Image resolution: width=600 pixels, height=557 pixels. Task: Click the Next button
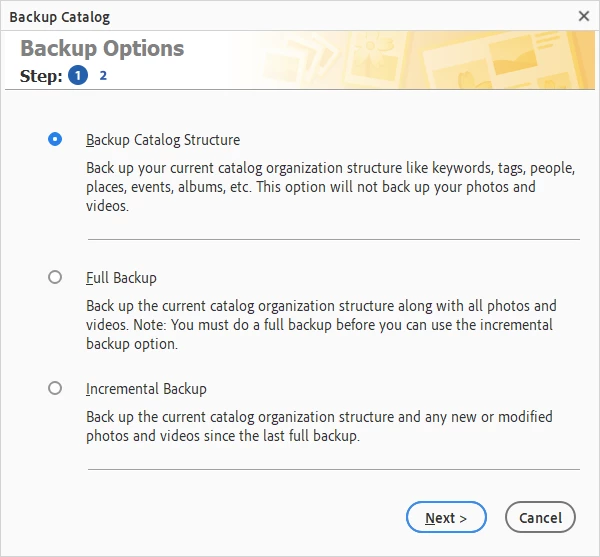click(446, 518)
